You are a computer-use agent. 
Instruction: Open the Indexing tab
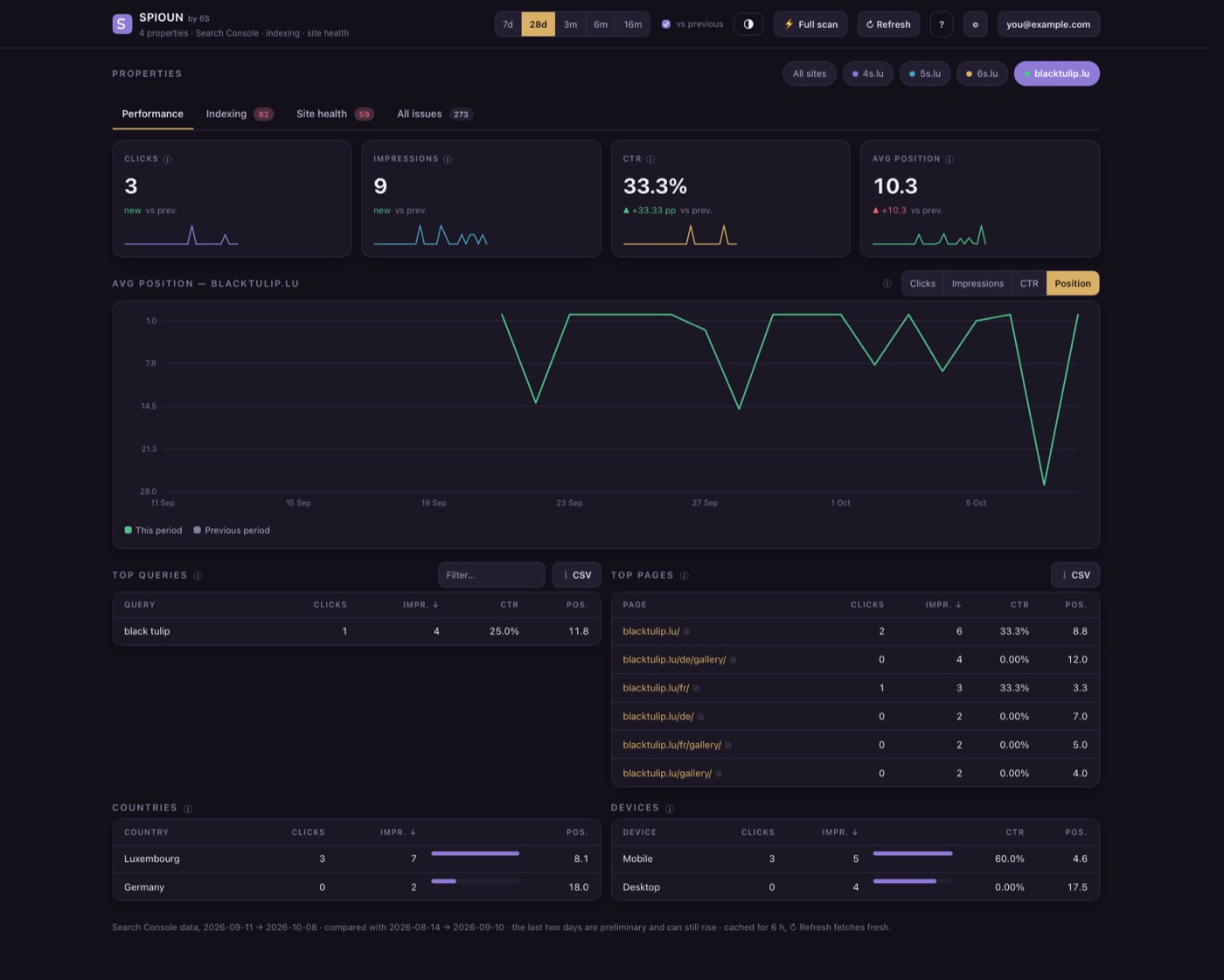click(240, 114)
